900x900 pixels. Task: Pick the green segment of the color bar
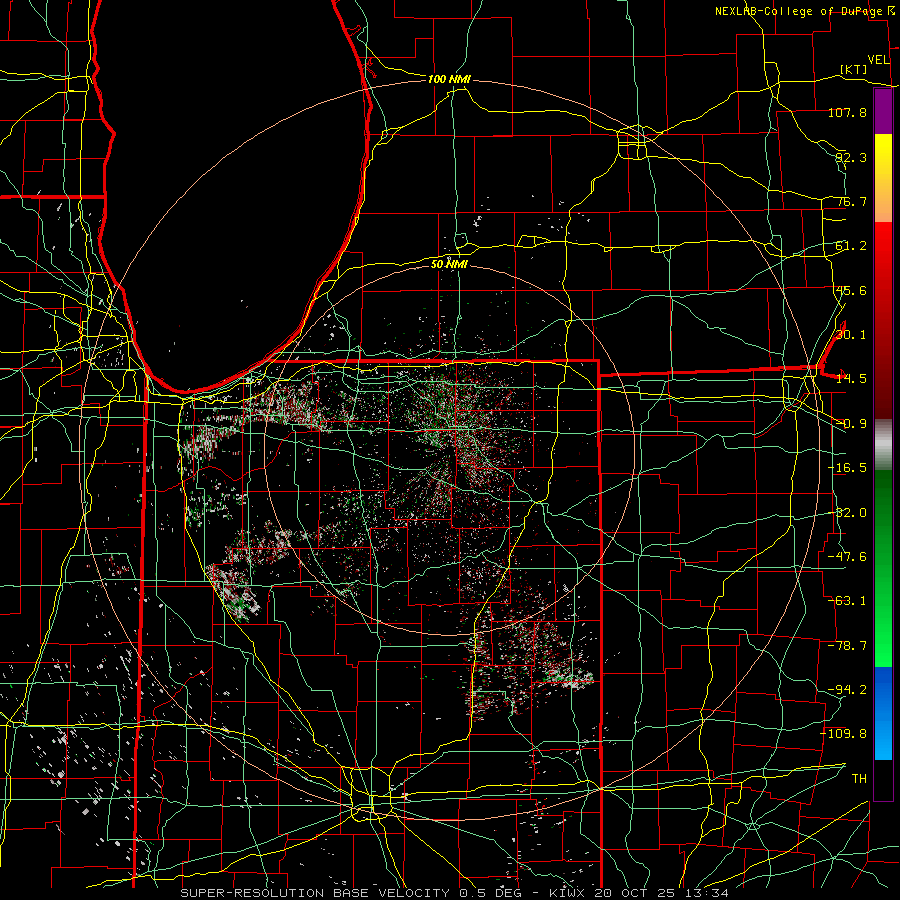click(x=883, y=569)
